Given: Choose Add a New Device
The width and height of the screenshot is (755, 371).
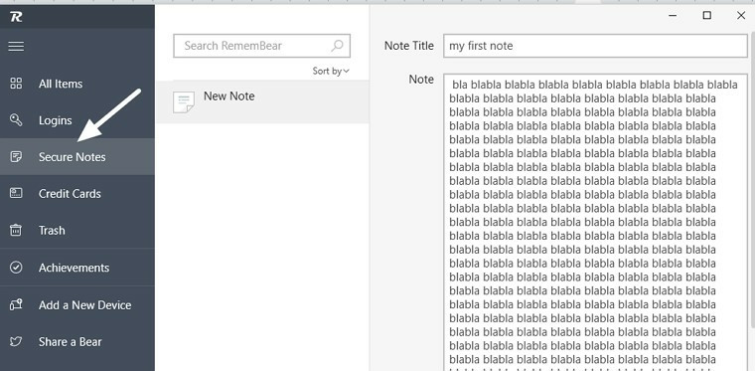Looking at the screenshot, I should pos(77,305).
